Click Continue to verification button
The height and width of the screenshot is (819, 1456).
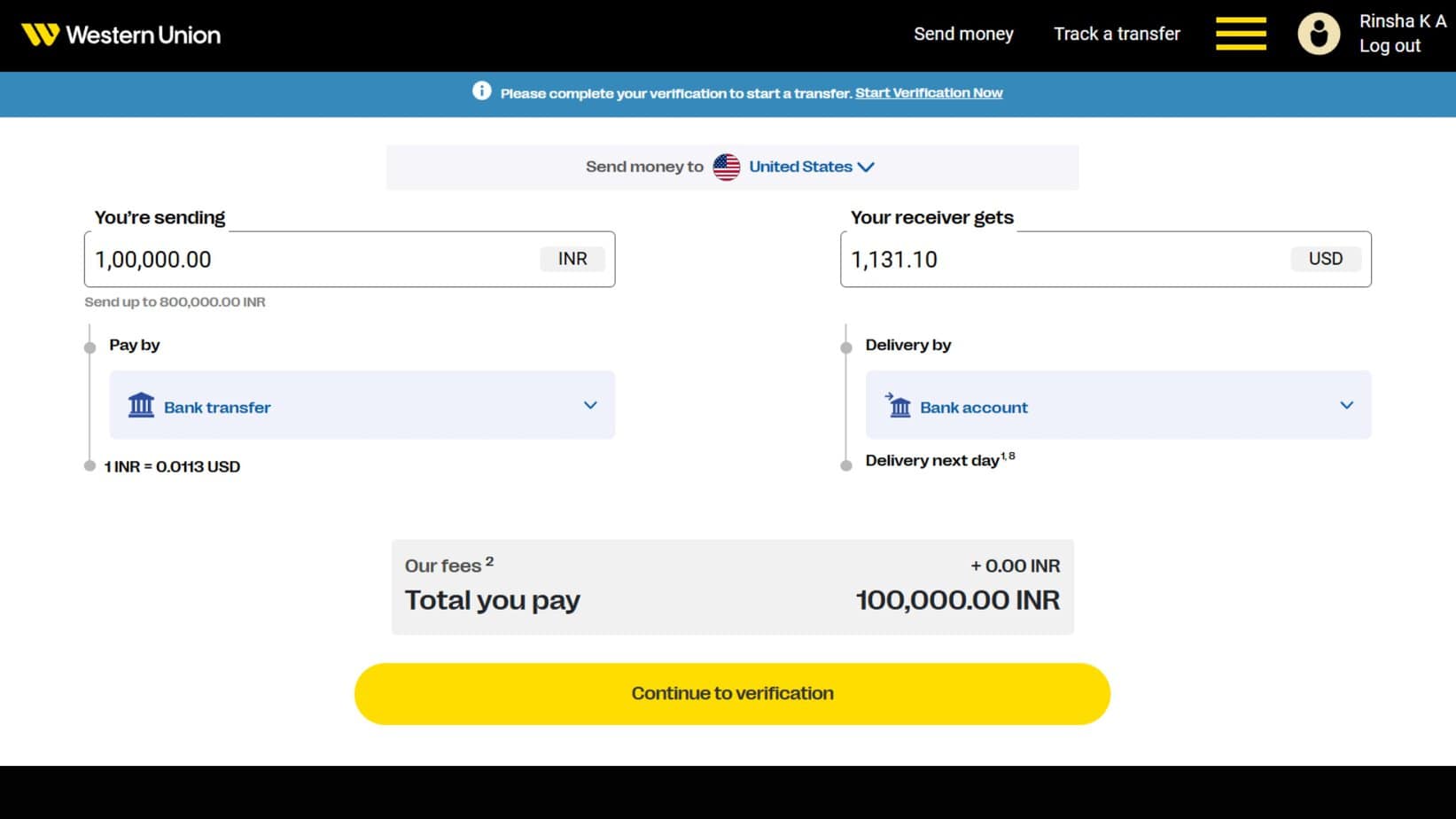pos(732,693)
